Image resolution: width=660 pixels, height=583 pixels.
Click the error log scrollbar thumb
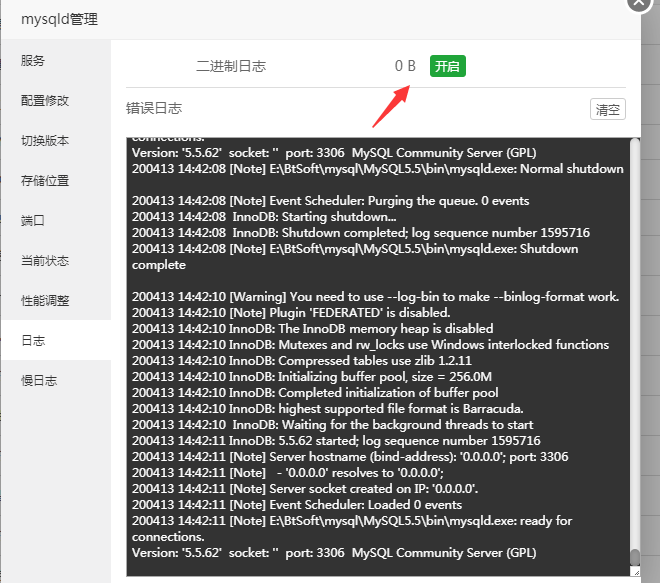(634, 559)
